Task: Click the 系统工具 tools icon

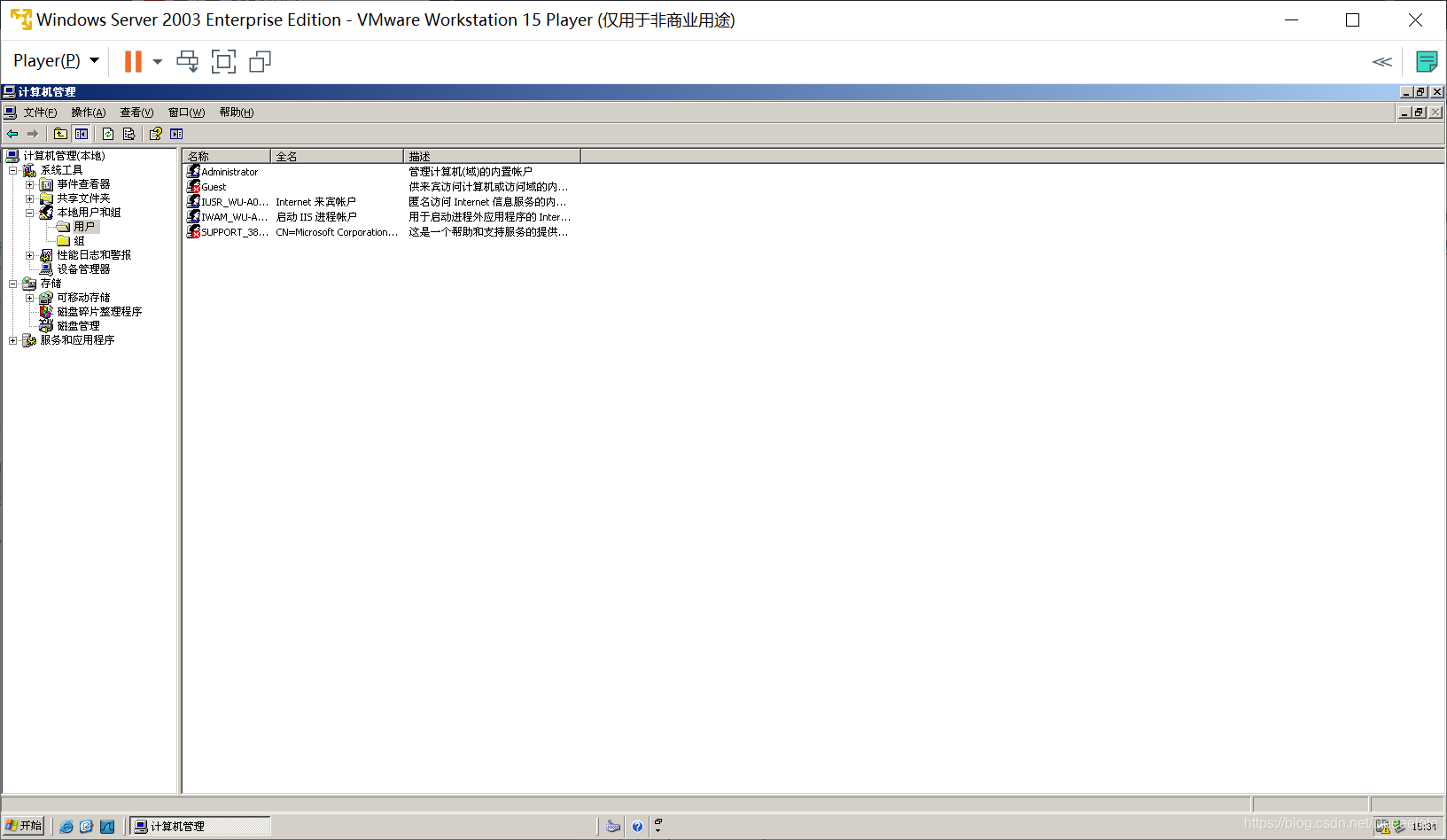Action: (29, 170)
